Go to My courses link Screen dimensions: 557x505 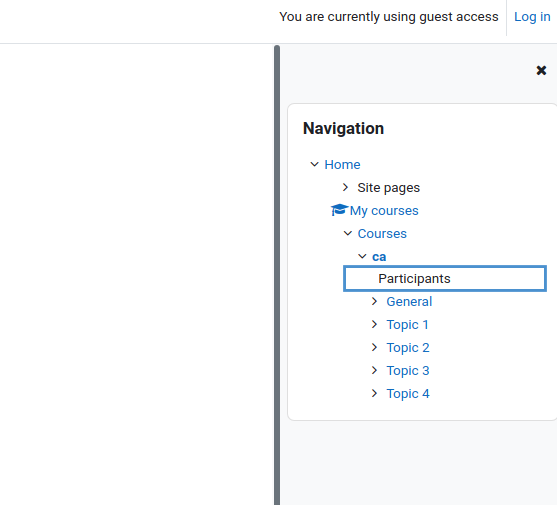pyautogui.click(x=384, y=211)
